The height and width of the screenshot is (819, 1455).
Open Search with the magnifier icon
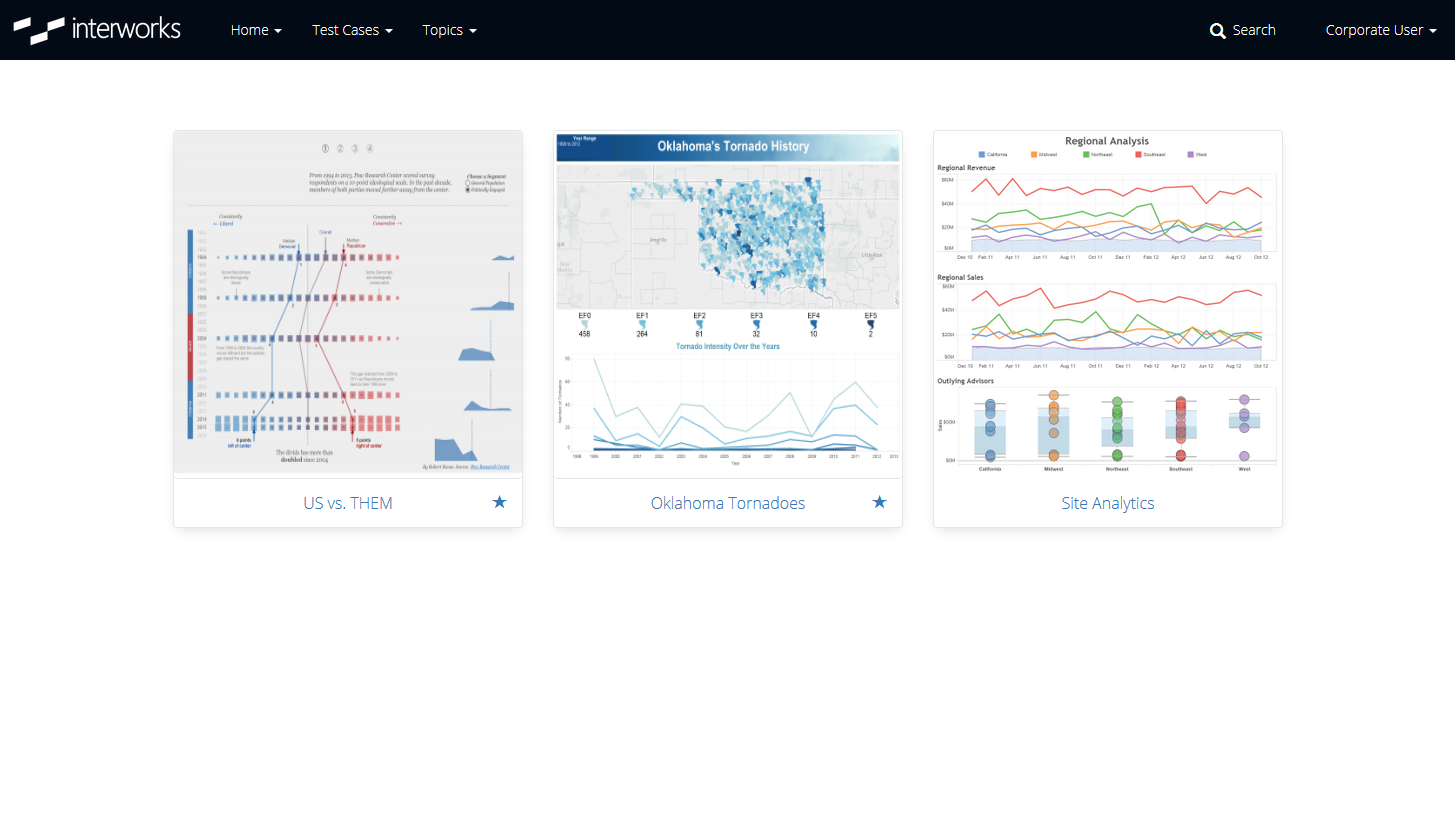1242,30
